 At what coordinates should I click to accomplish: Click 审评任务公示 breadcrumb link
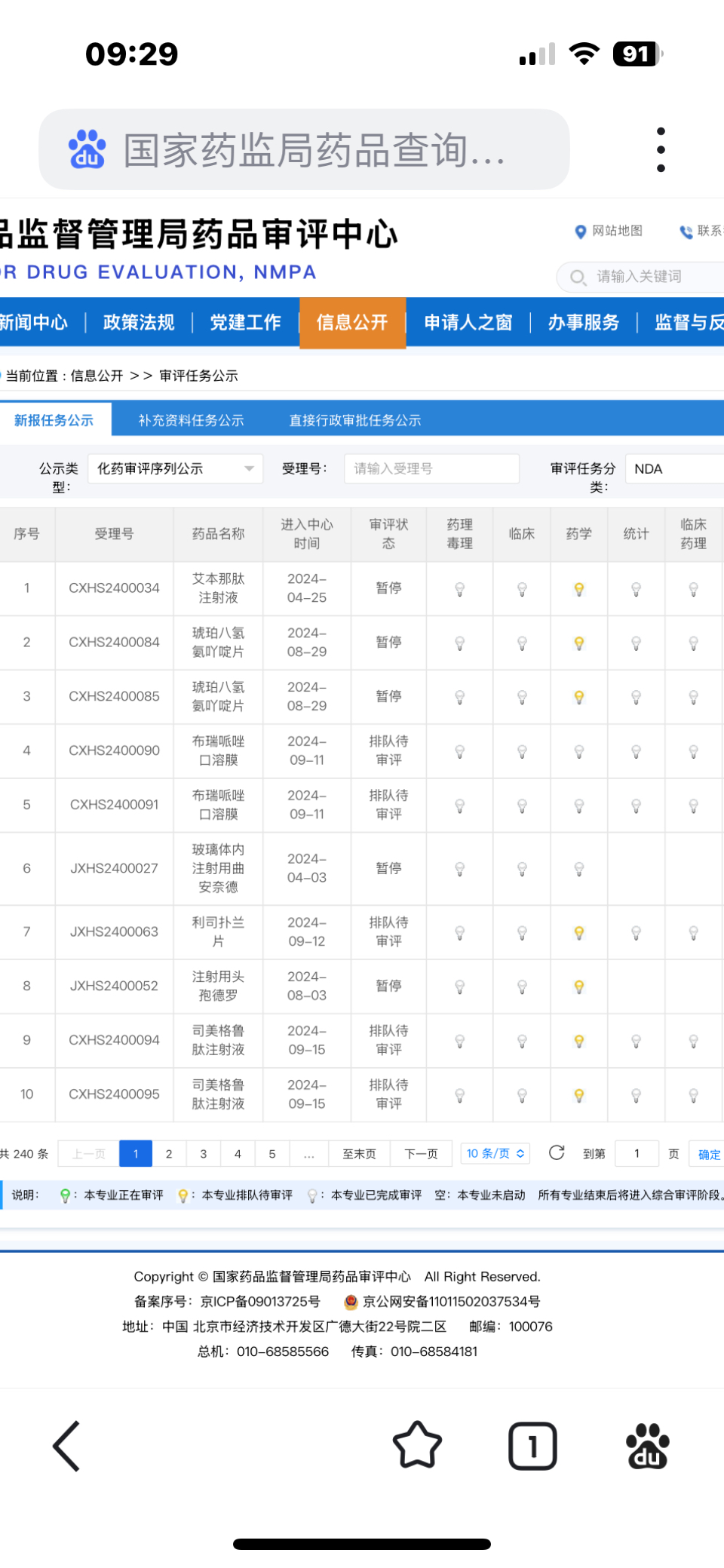coord(198,376)
